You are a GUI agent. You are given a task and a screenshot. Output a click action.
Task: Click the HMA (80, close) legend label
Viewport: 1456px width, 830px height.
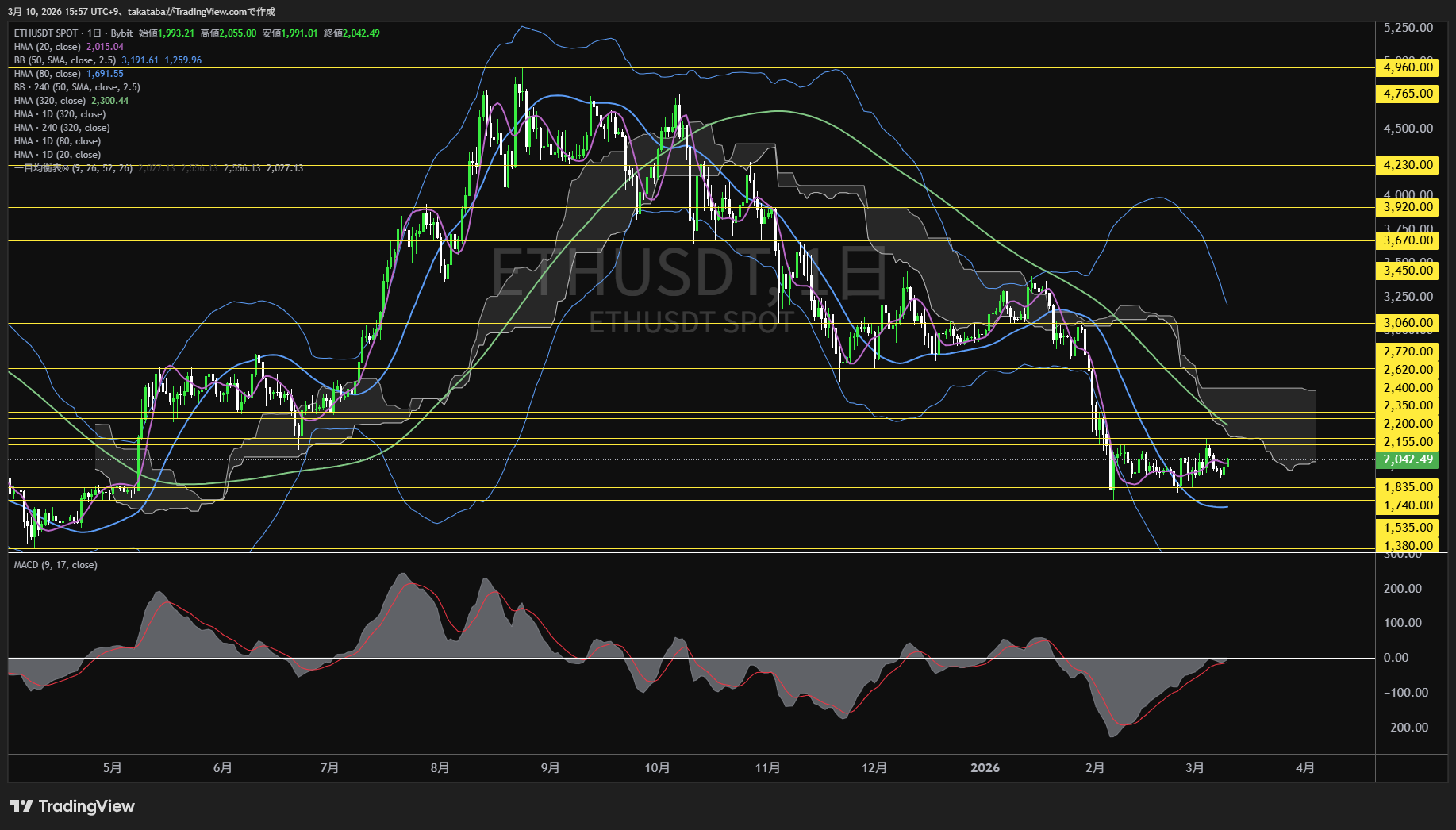click(x=48, y=74)
